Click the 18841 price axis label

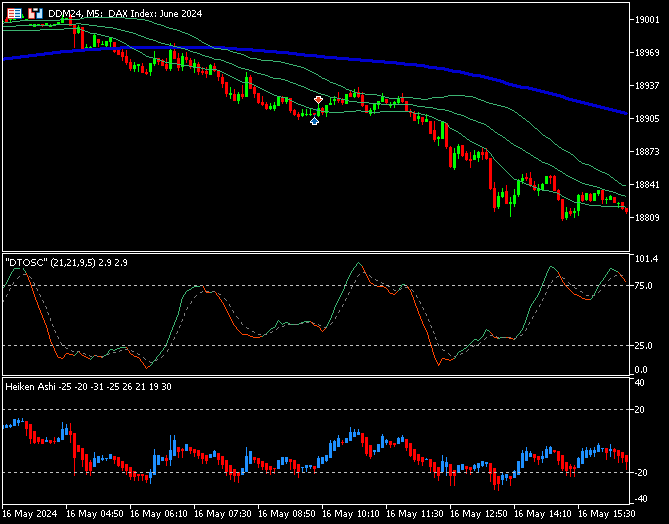click(x=647, y=185)
